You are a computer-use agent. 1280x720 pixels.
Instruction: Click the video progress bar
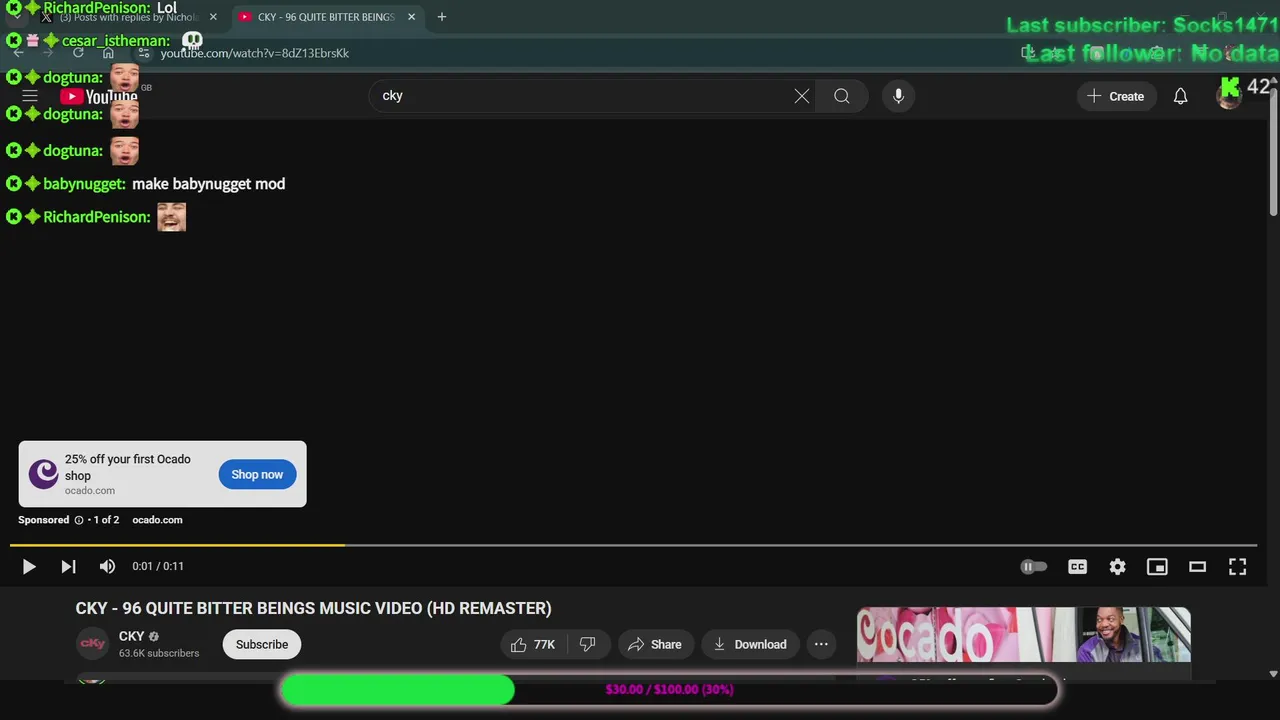[x=633, y=545]
